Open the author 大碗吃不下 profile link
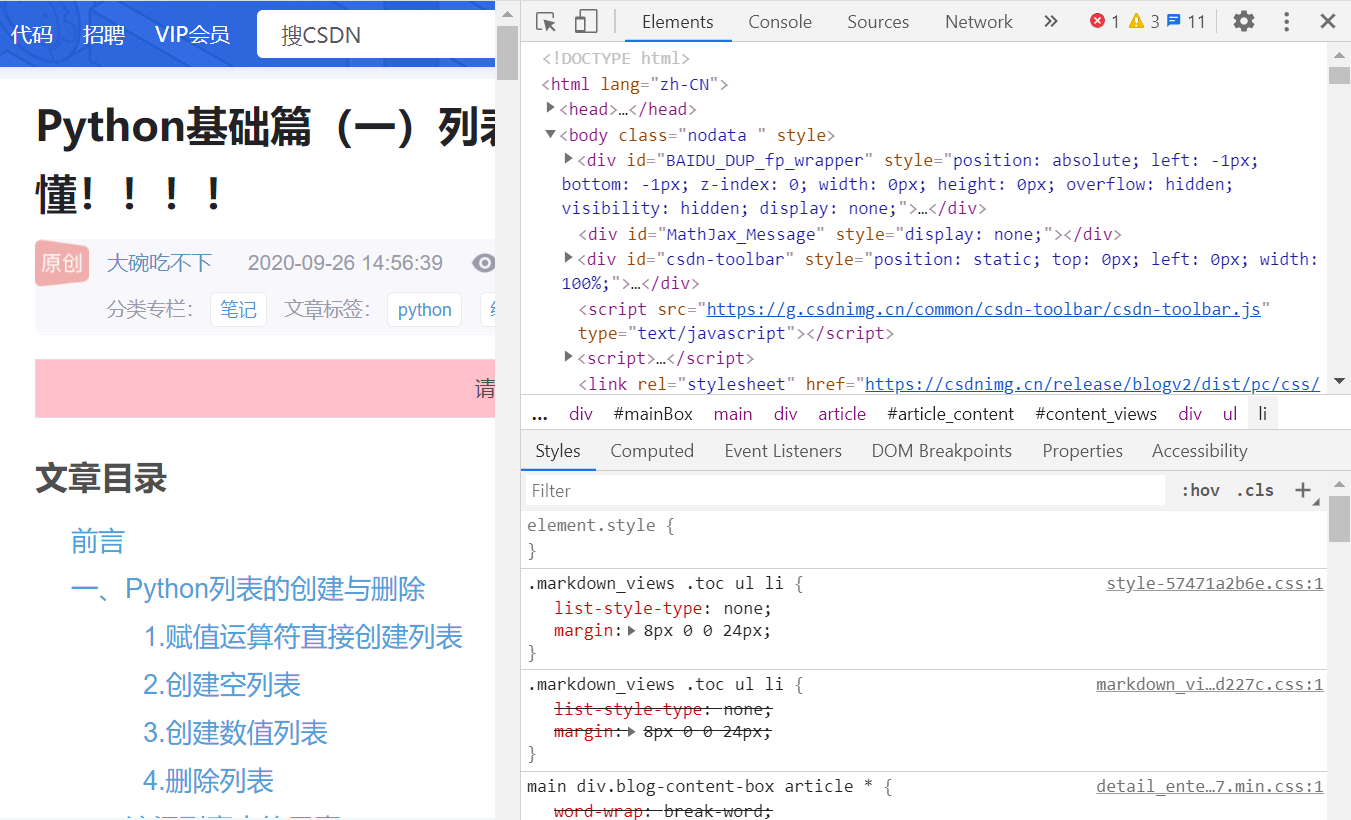1351x820 pixels. coord(160,263)
